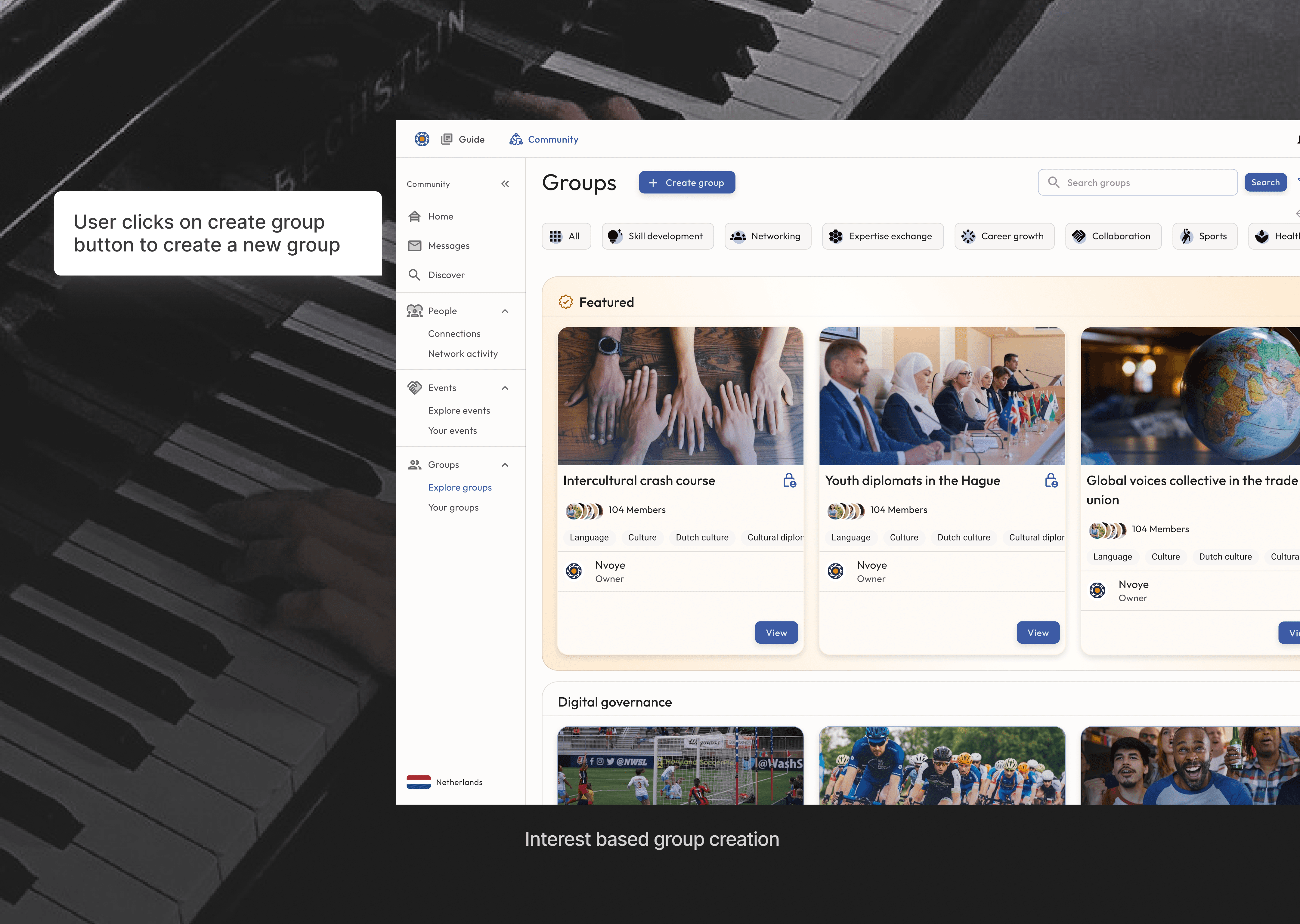1300x924 pixels.
Task: Collapse the Groups sidebar section chevron
Action: (505, 465)
